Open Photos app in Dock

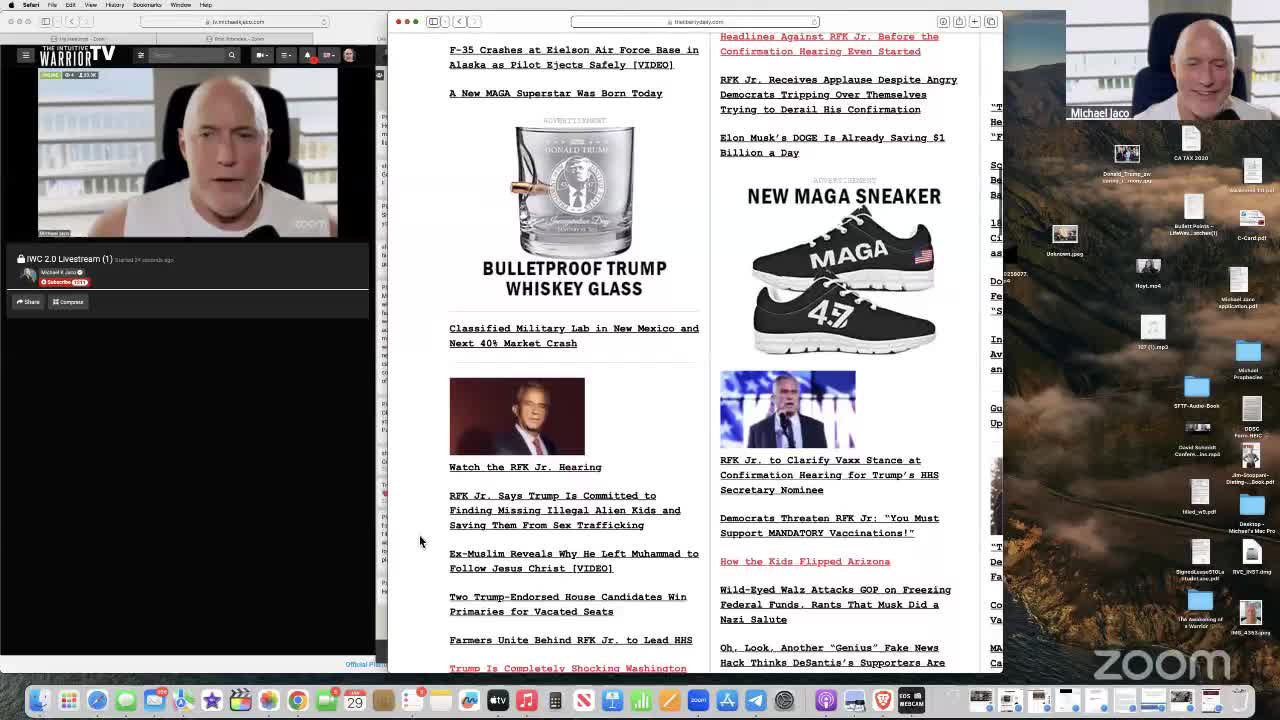coord(269,701)
